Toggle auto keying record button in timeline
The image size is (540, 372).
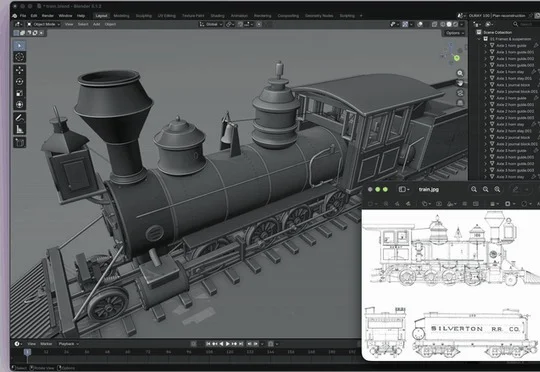[194, 344]
